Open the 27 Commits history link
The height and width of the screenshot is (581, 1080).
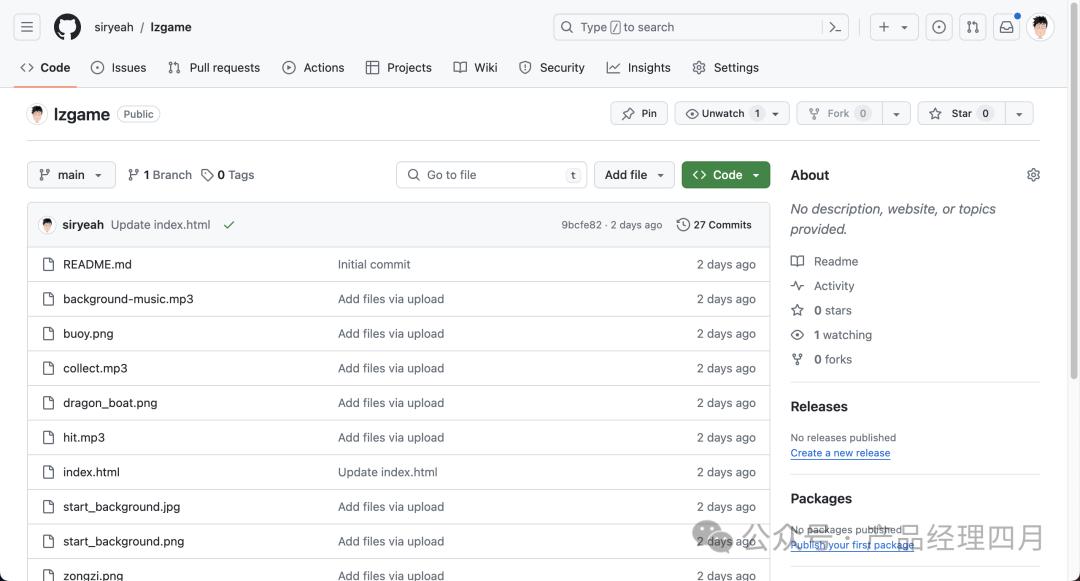point(714,225)
